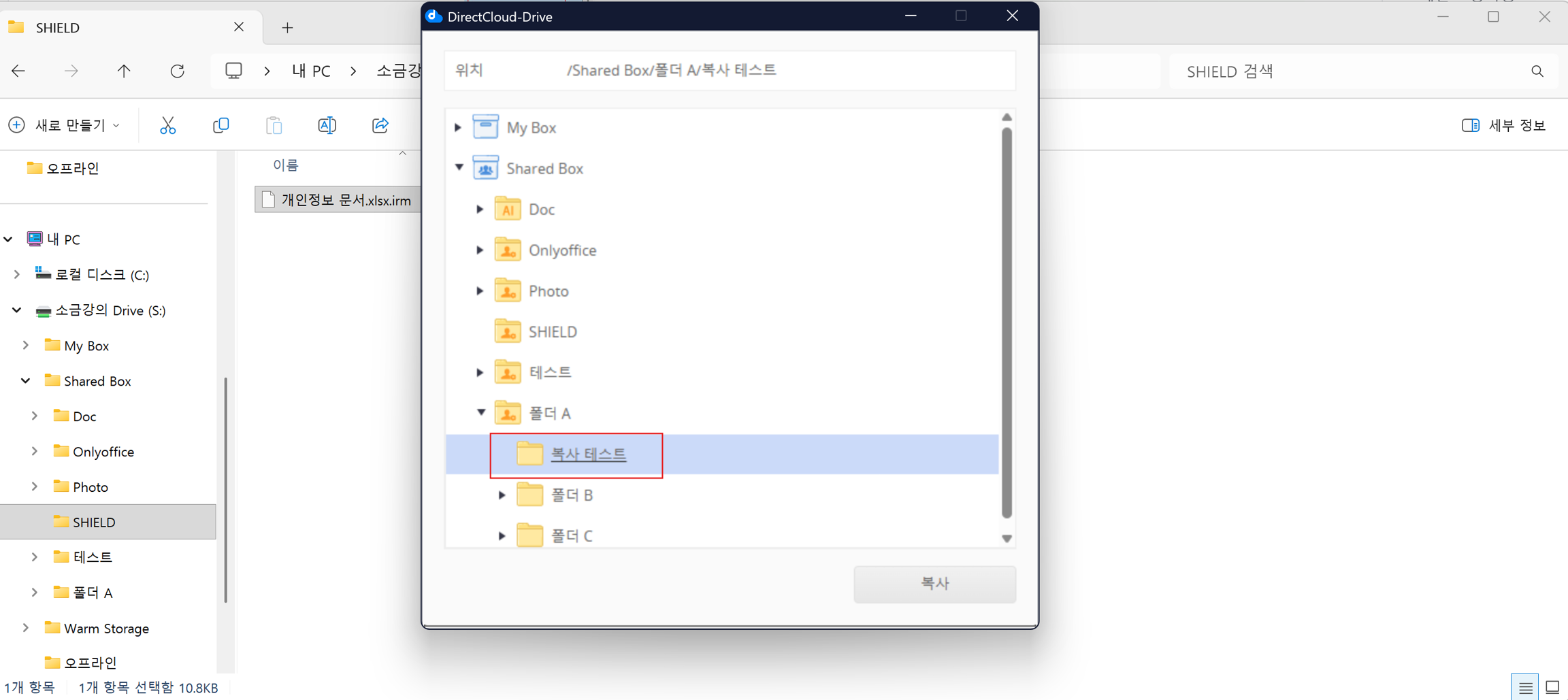Click the Rename icon in toolbar
1568x700 pixels.
click(327, 125)
